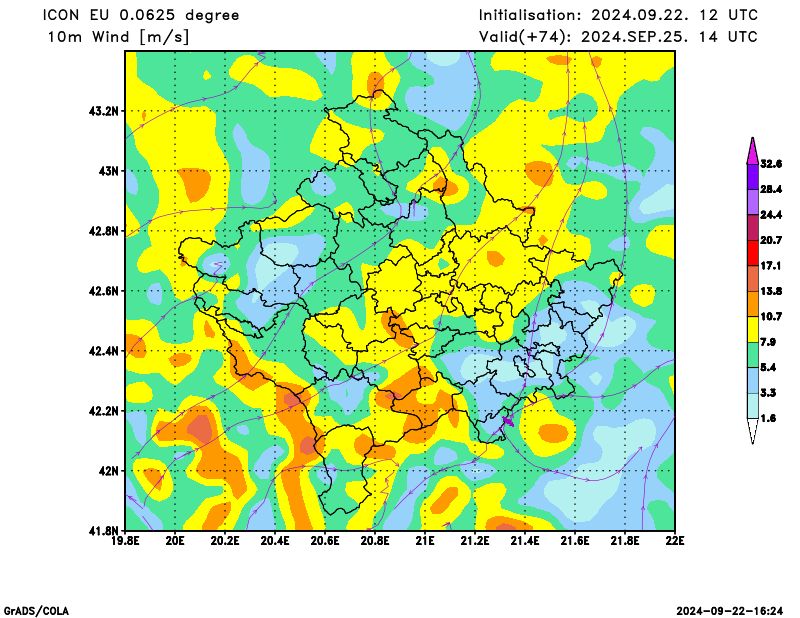
Task: Click the crimson 20.7–24.4 color band
Action: tap(753, 228)
